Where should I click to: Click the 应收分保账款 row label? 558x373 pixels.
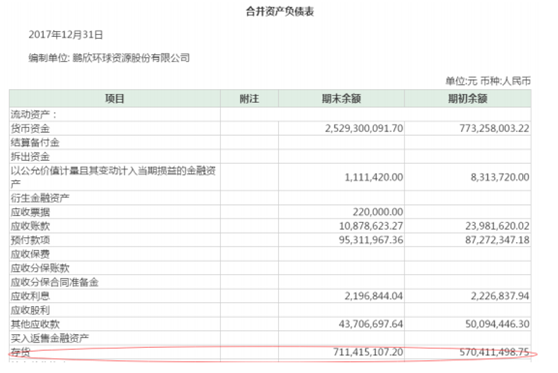[x=40, y=268]
